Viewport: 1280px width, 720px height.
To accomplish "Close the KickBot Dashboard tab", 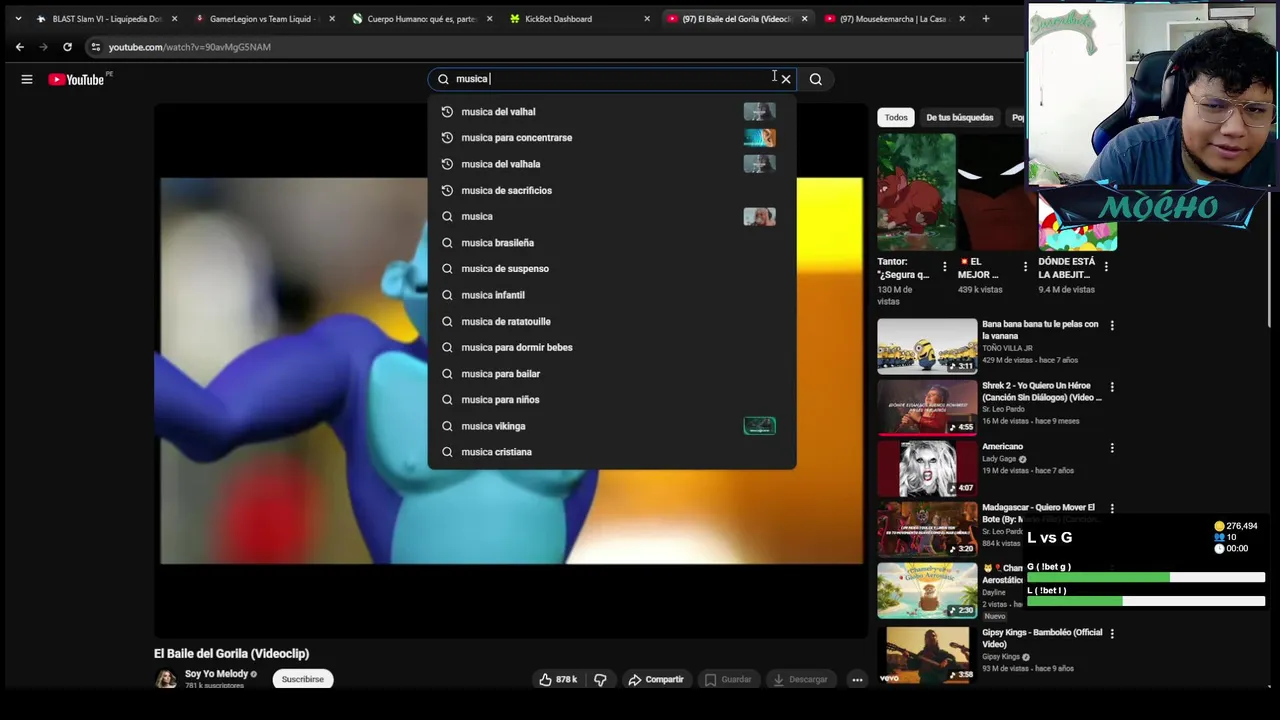I will [647, 18].
